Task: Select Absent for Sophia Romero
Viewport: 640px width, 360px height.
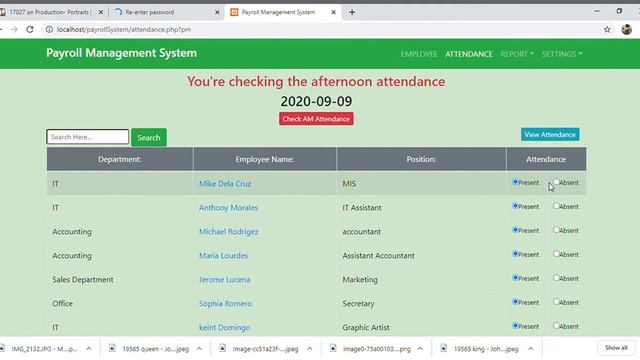Action: 556,302
